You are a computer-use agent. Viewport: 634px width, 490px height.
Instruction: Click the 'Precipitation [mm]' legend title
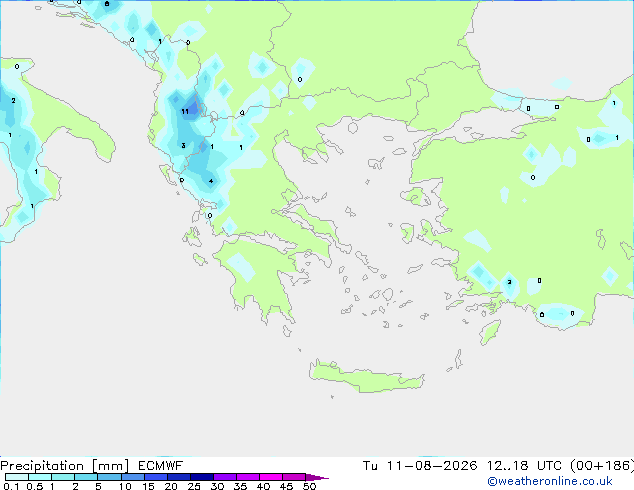click(x=64, y=466)
